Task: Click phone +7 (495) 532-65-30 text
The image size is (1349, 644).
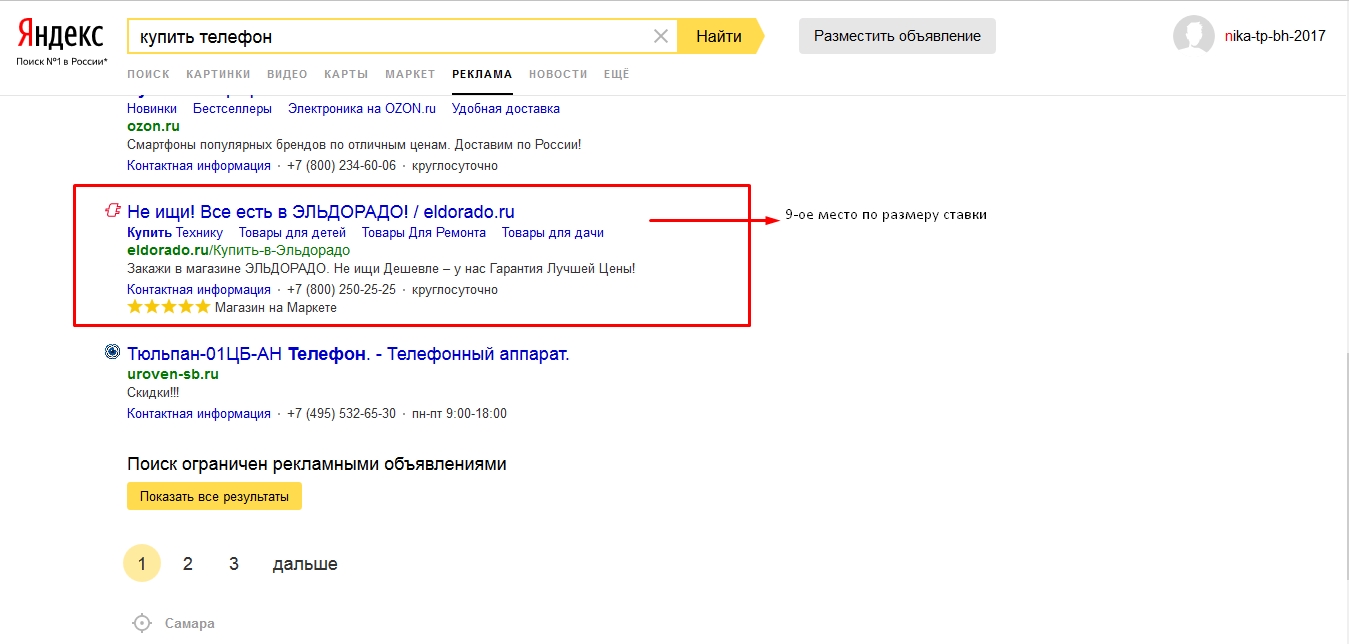Action: point(341,413)
